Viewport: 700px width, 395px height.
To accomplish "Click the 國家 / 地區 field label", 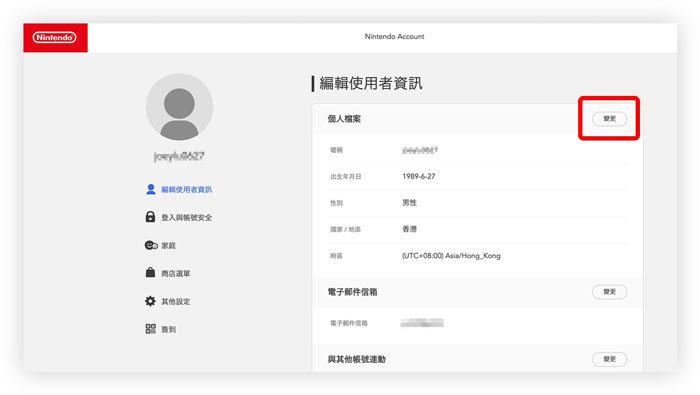I will point(345,229).
